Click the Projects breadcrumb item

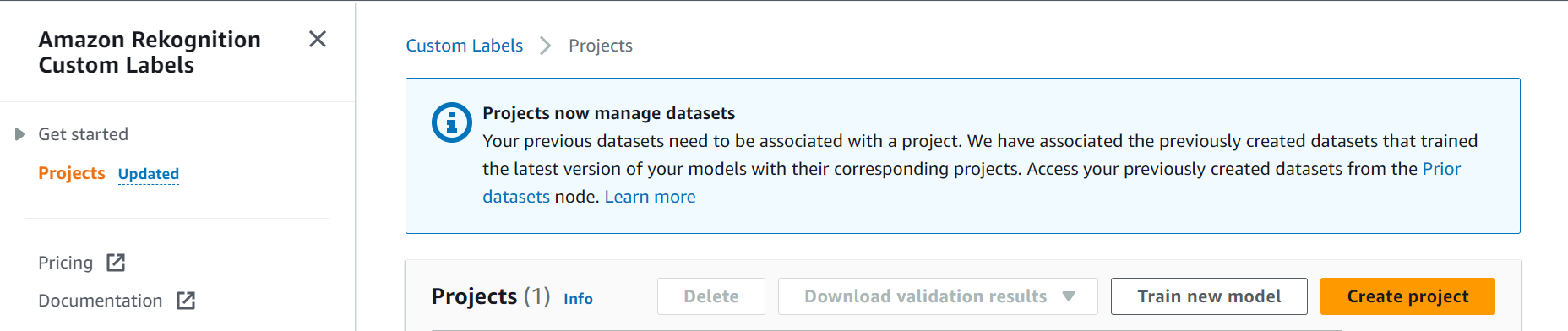(x=600, y=46)
